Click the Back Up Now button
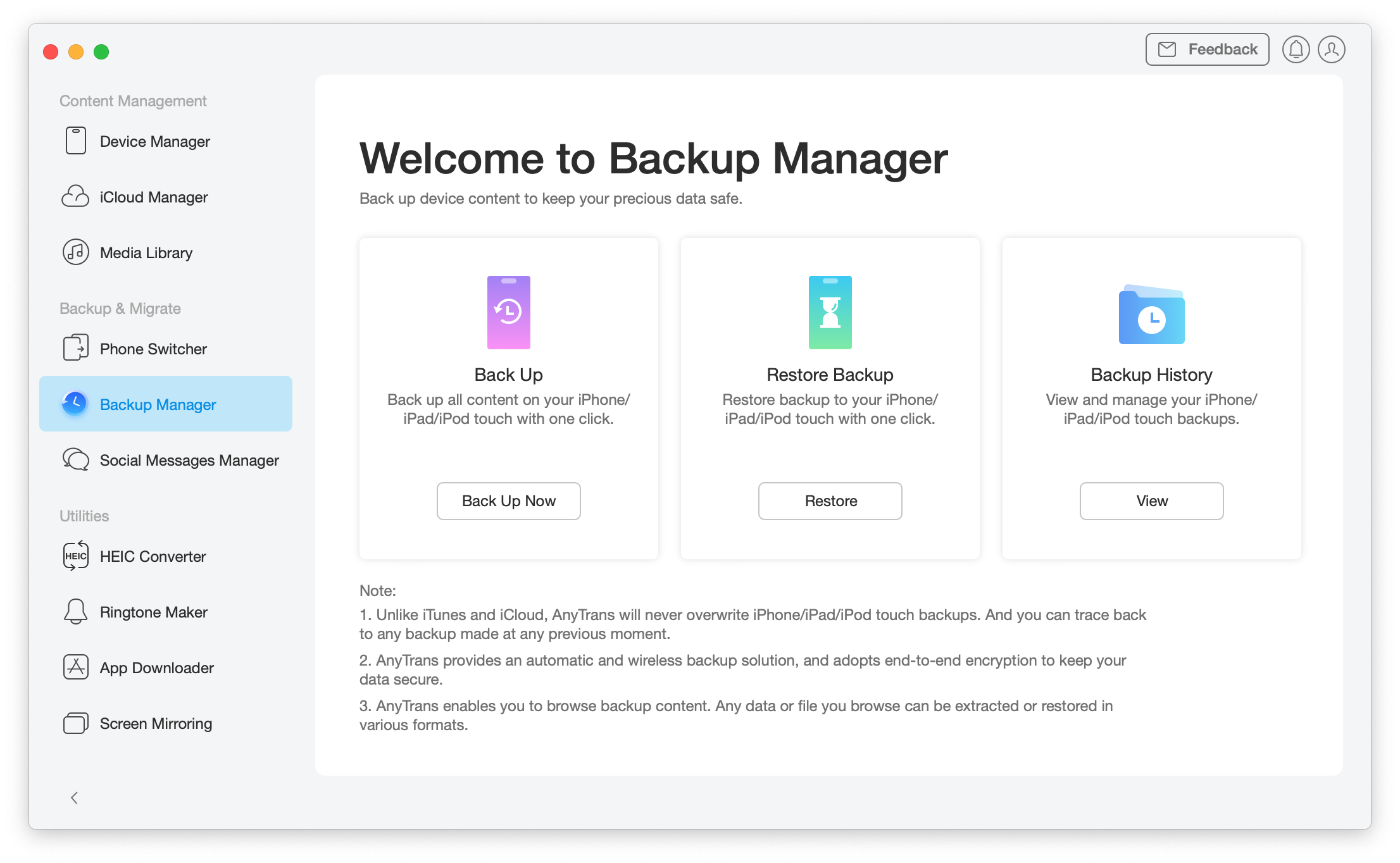The height and width of the screenshot is (863, 1400). click(x=509, y=501)
